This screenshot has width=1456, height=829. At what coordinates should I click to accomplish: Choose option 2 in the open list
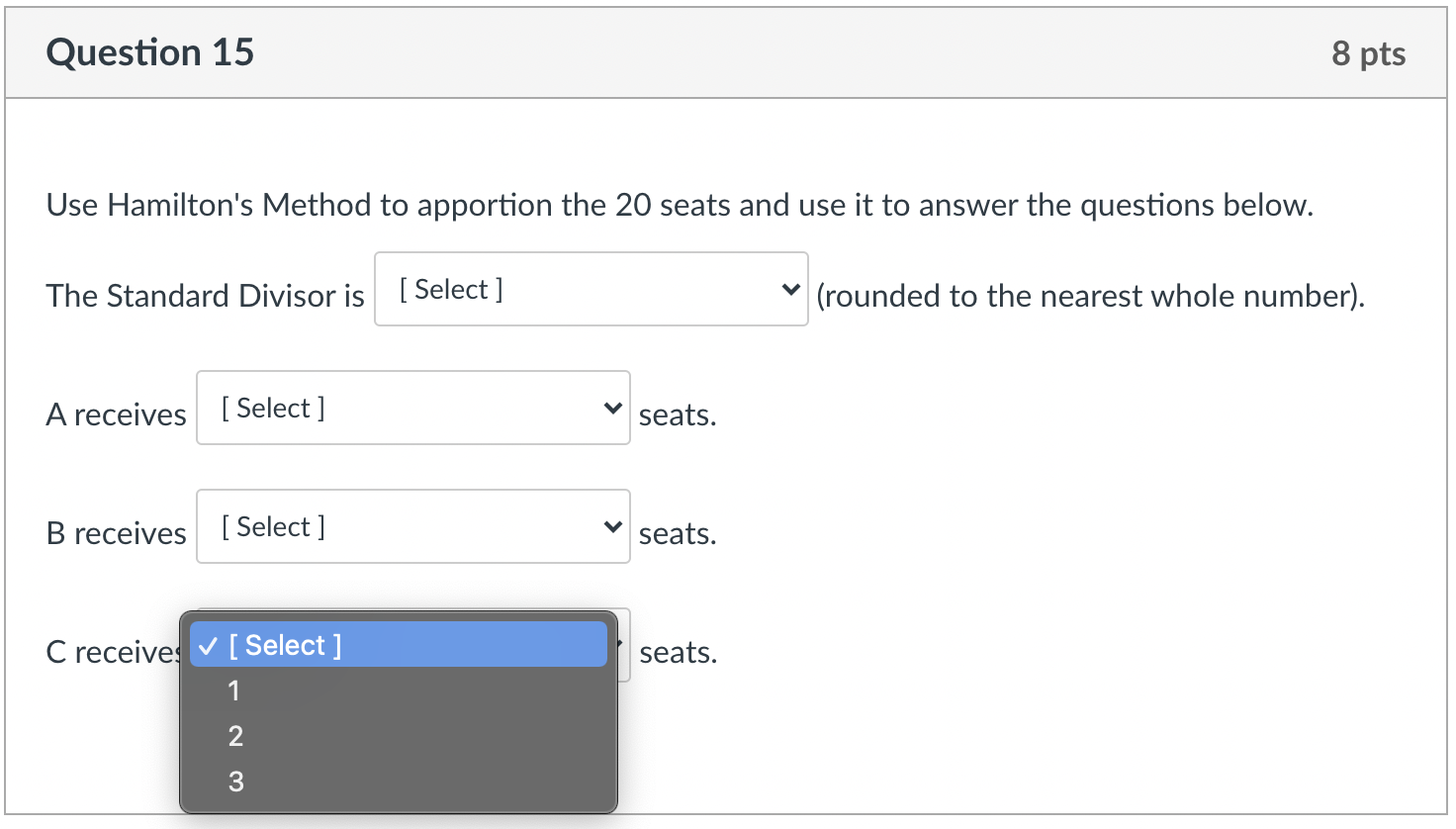(x=235, y=736)
